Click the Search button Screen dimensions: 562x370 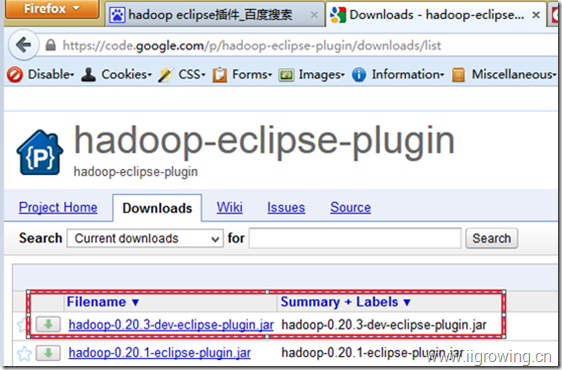point(491,238)
